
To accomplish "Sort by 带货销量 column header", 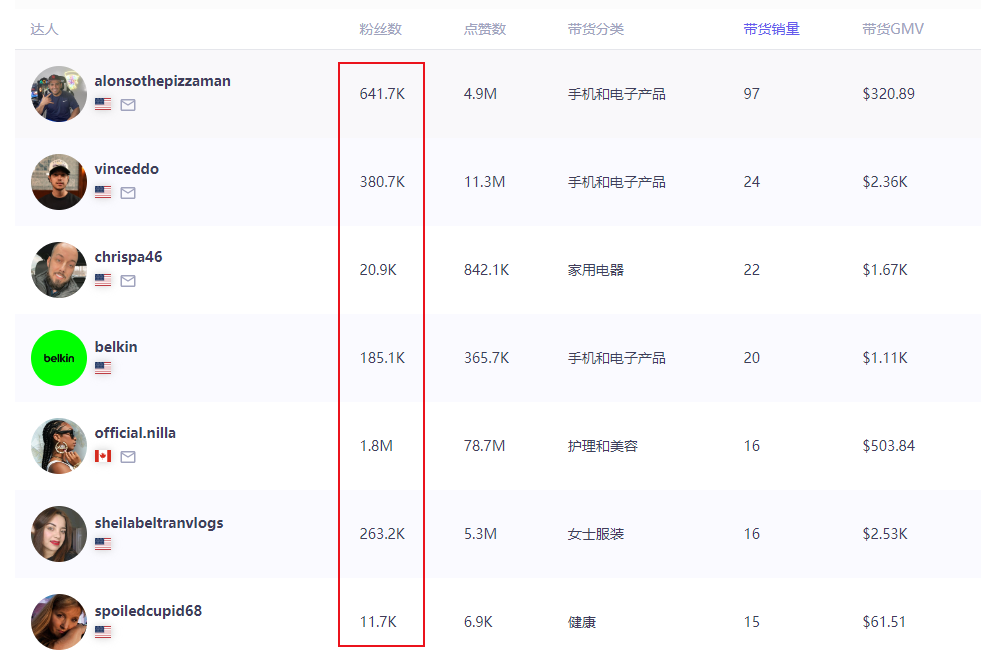I will (771, 29).
